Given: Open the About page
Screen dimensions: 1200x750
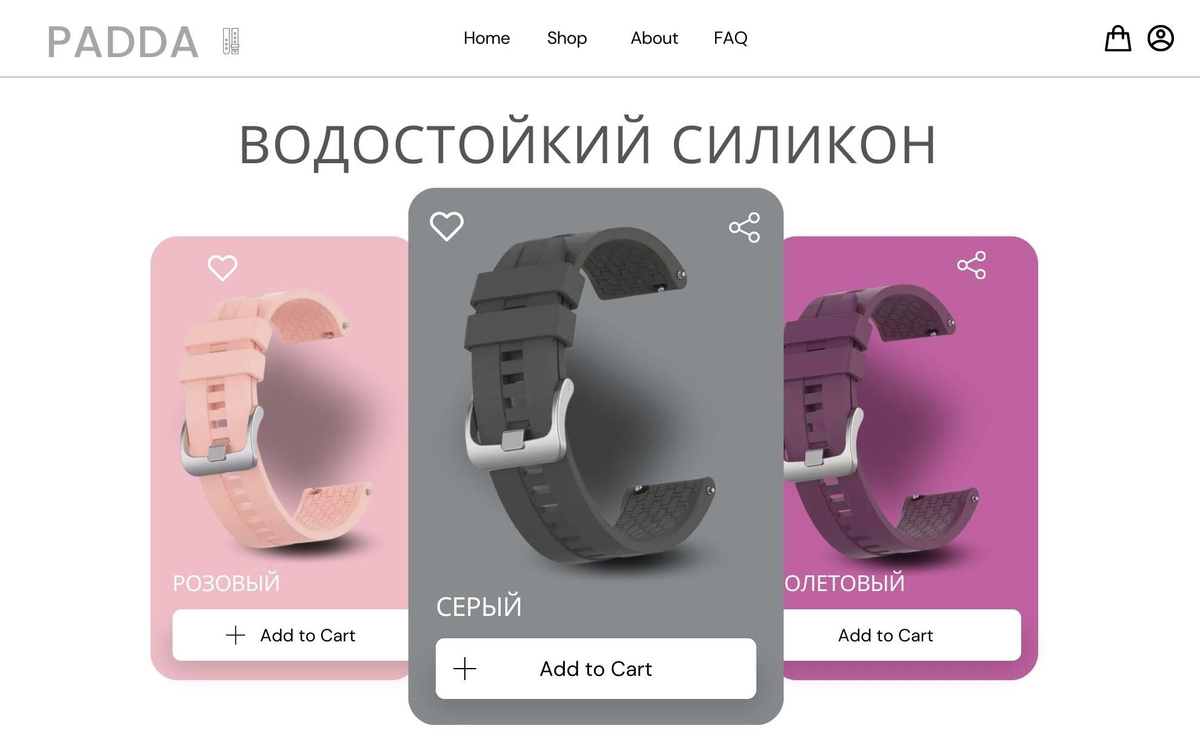Looking at the screenshot, I should click(654, 38).
